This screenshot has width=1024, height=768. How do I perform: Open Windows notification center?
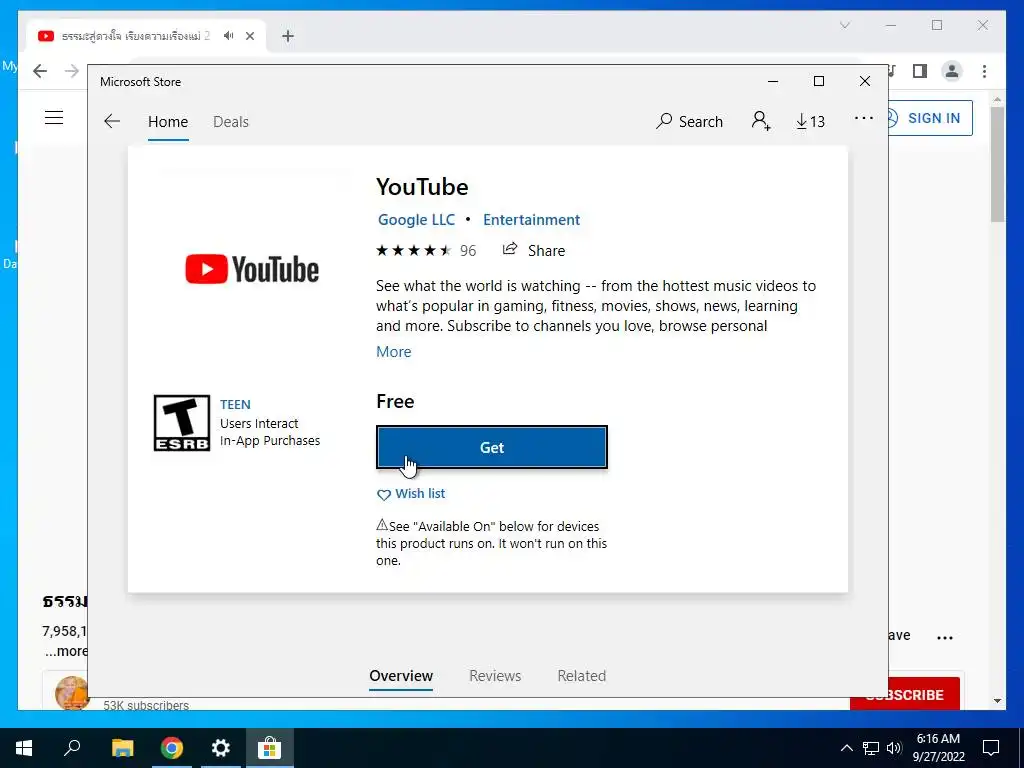pos(991,748)
